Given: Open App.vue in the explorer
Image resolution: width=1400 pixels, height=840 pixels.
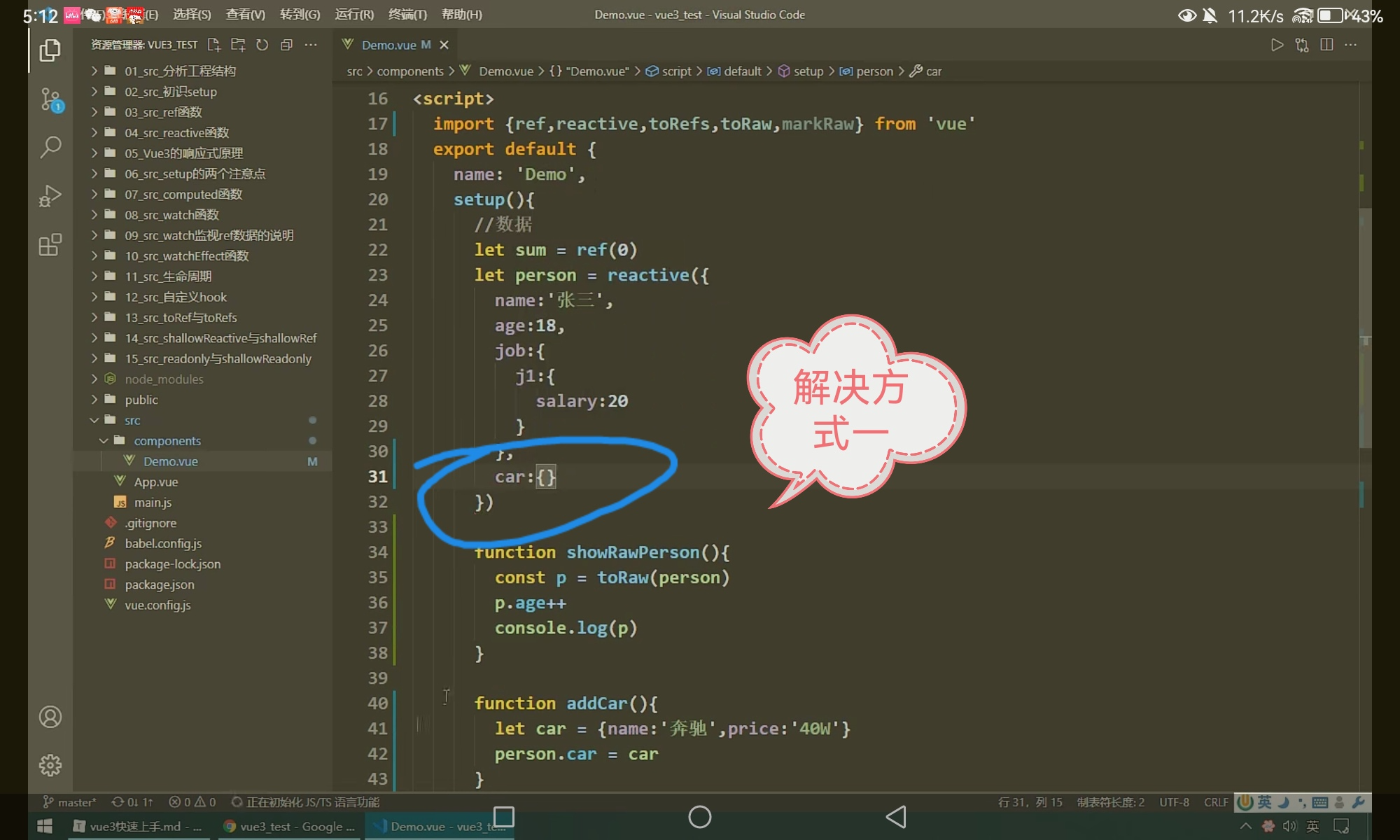Looking at the screenshot, I should [156, 482].
